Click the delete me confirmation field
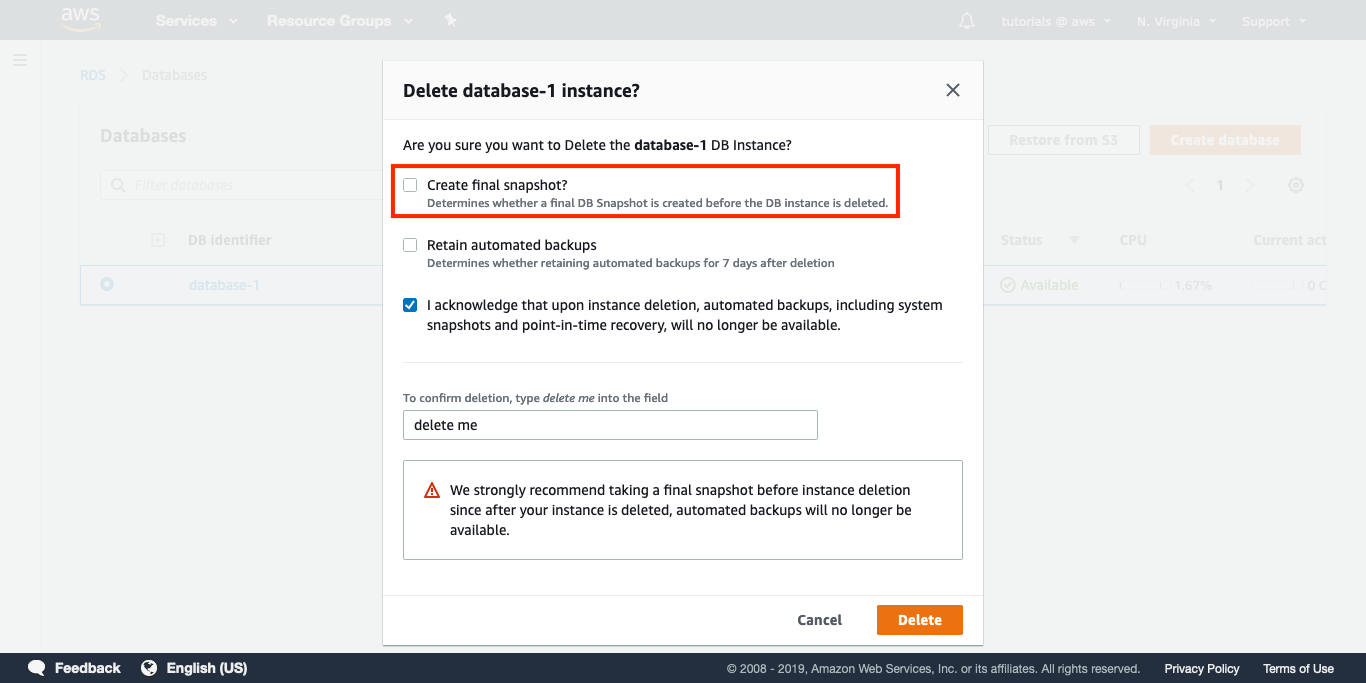Viewport: 1366px width, 683px height. click(x=610, y=425)
